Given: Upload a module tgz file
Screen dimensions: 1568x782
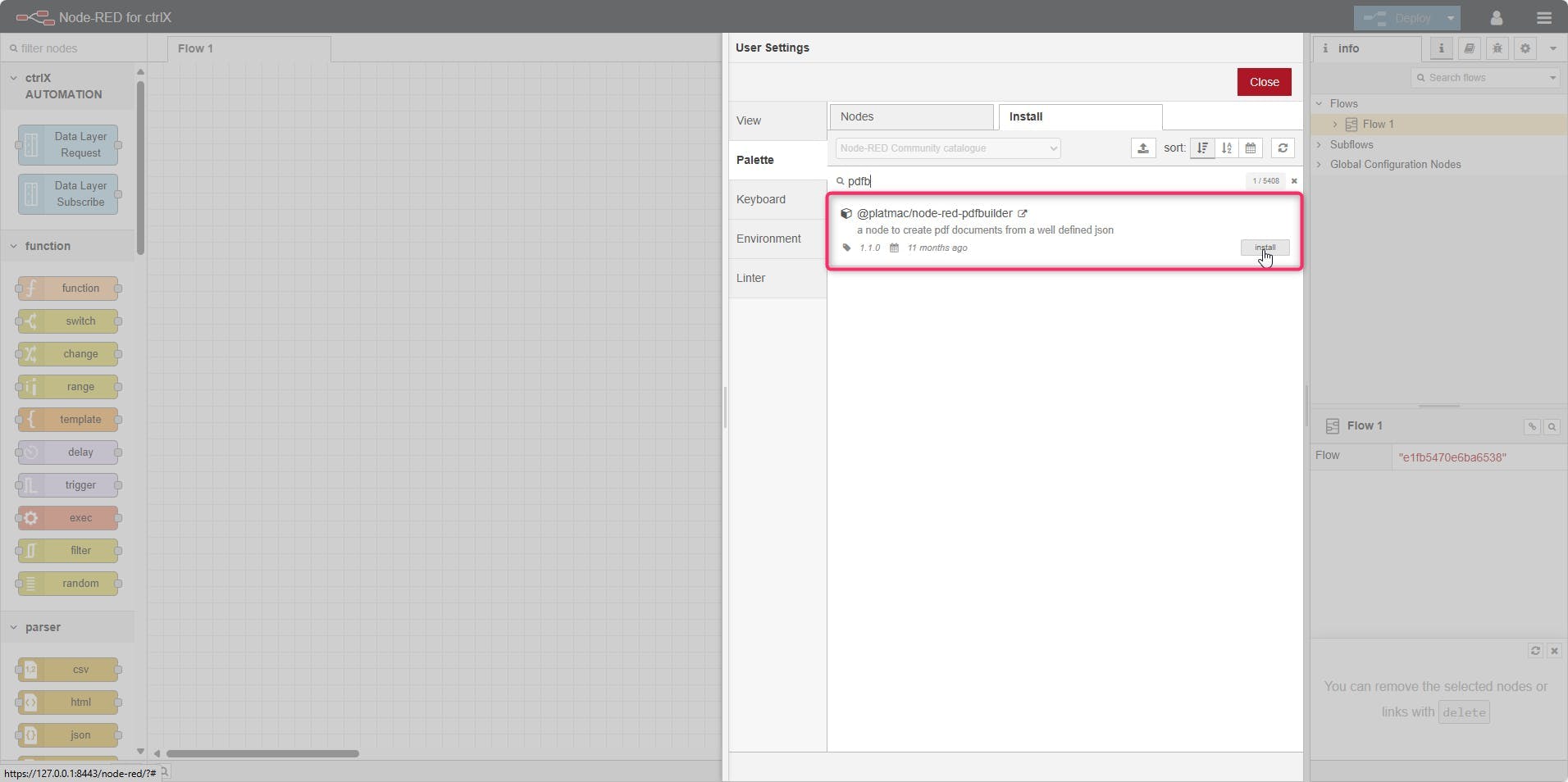Looking at the screenshot, I should pyautogui.click(x=1143, y=148).
